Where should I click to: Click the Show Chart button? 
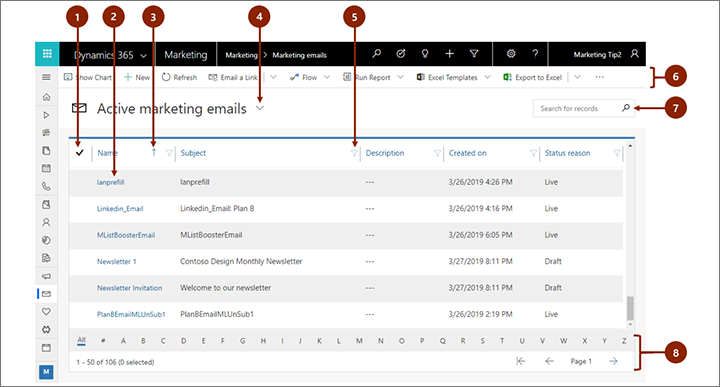tap(88, 77)
